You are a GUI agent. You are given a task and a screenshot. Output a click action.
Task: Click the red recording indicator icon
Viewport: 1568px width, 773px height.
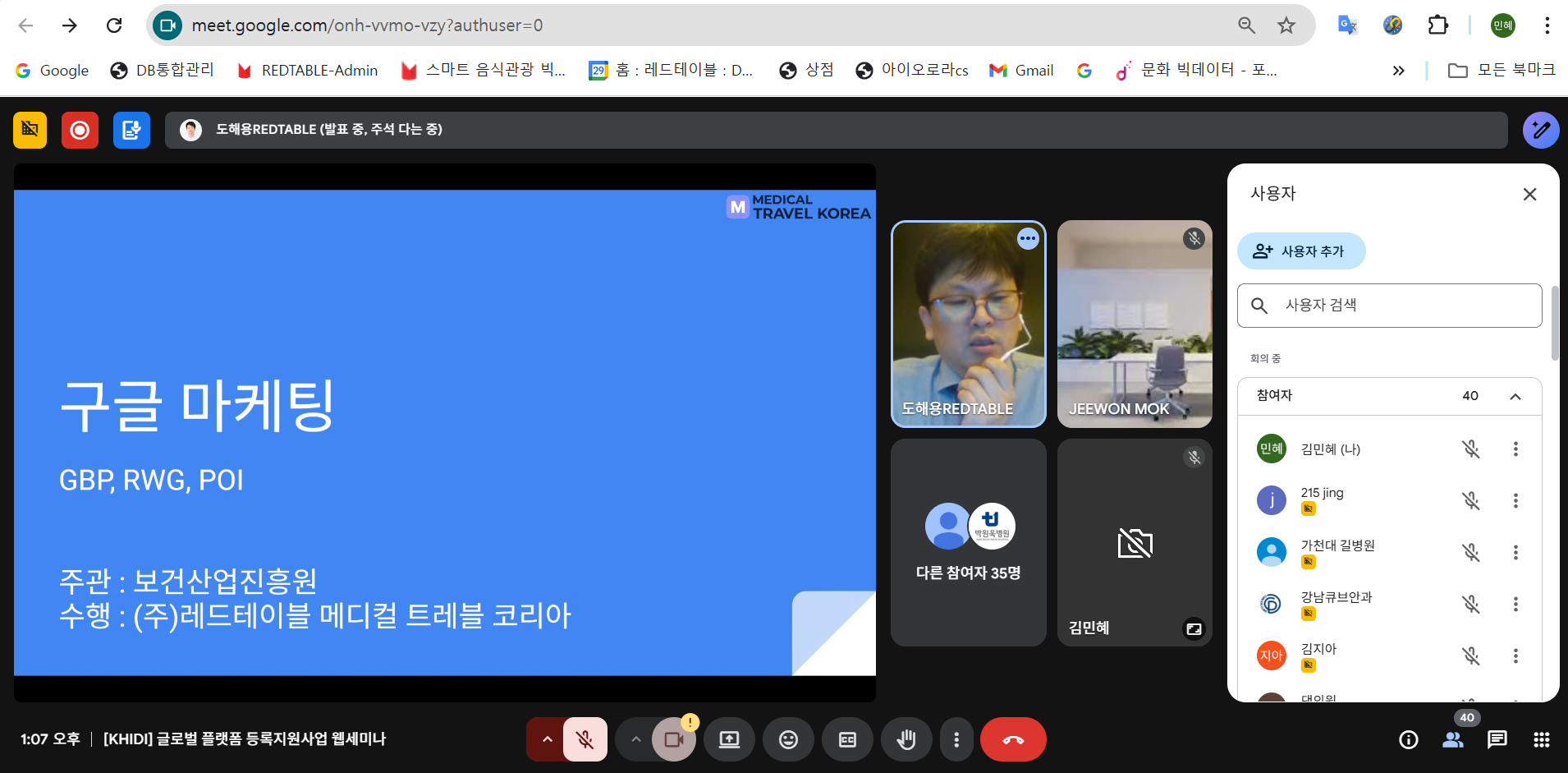coord(80,130)
